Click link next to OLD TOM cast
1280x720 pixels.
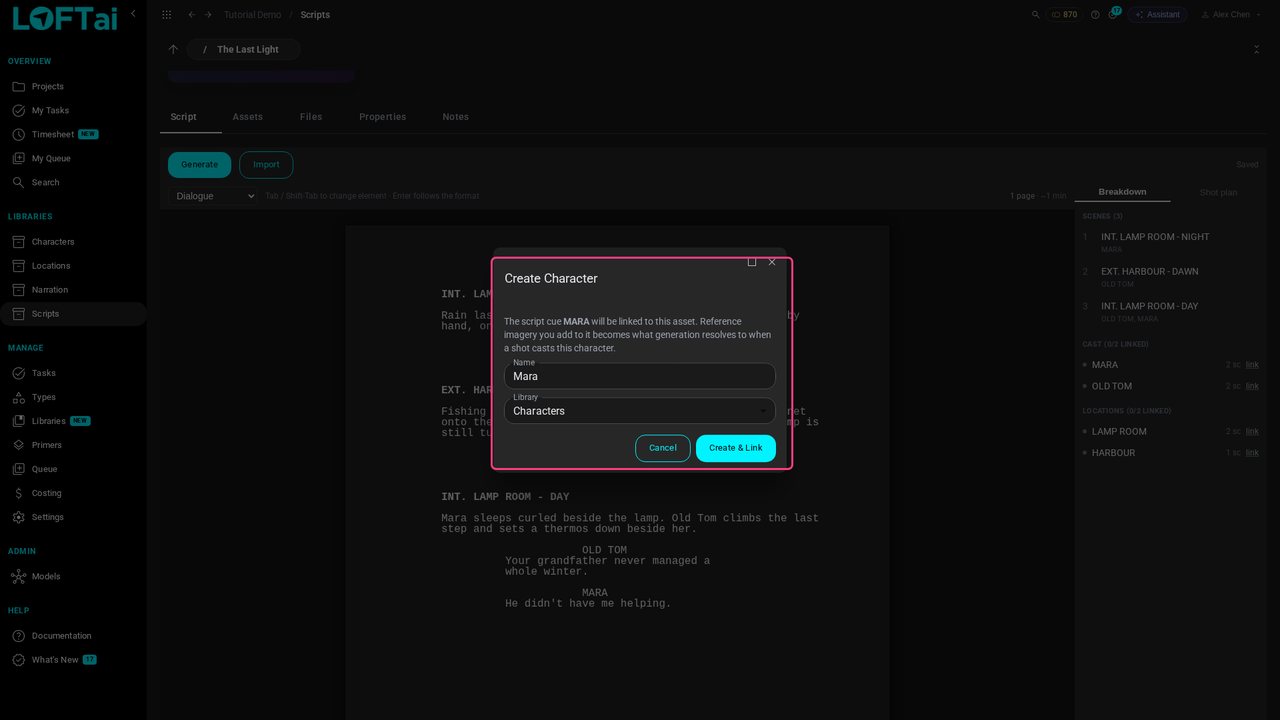coord(1252,386)
